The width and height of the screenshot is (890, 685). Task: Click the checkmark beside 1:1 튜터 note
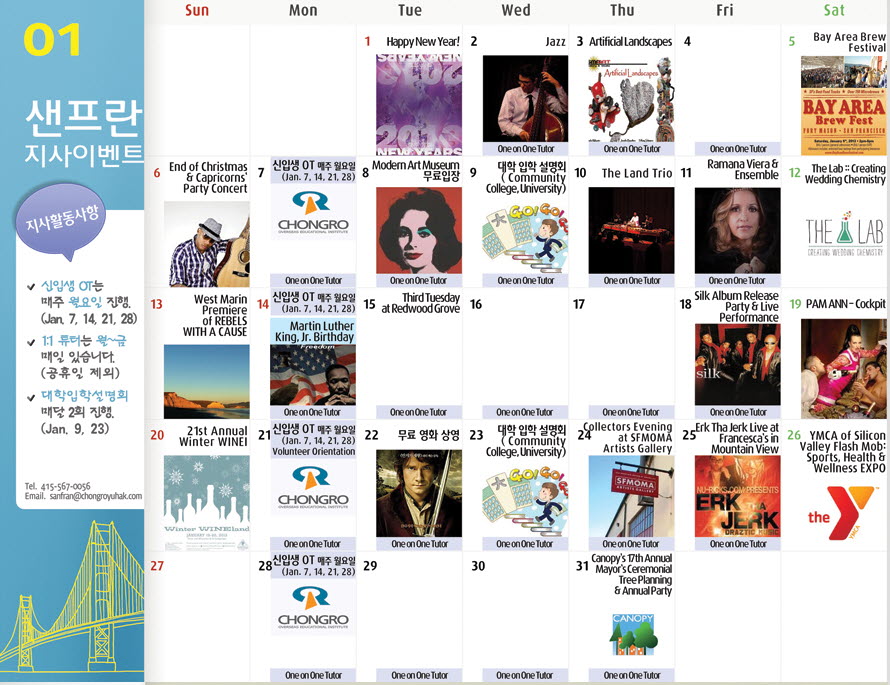(31, 341)
